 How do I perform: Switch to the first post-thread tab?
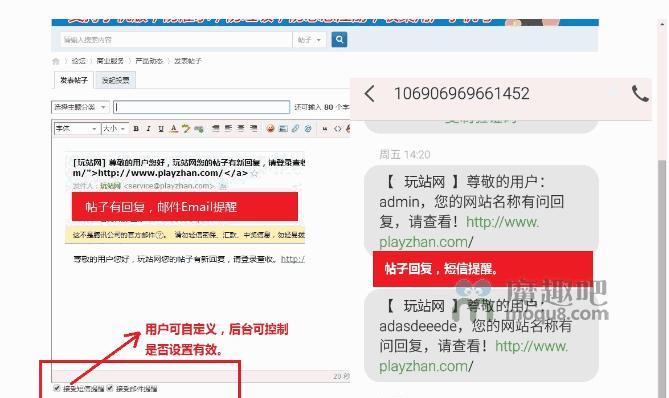point(74,80)
